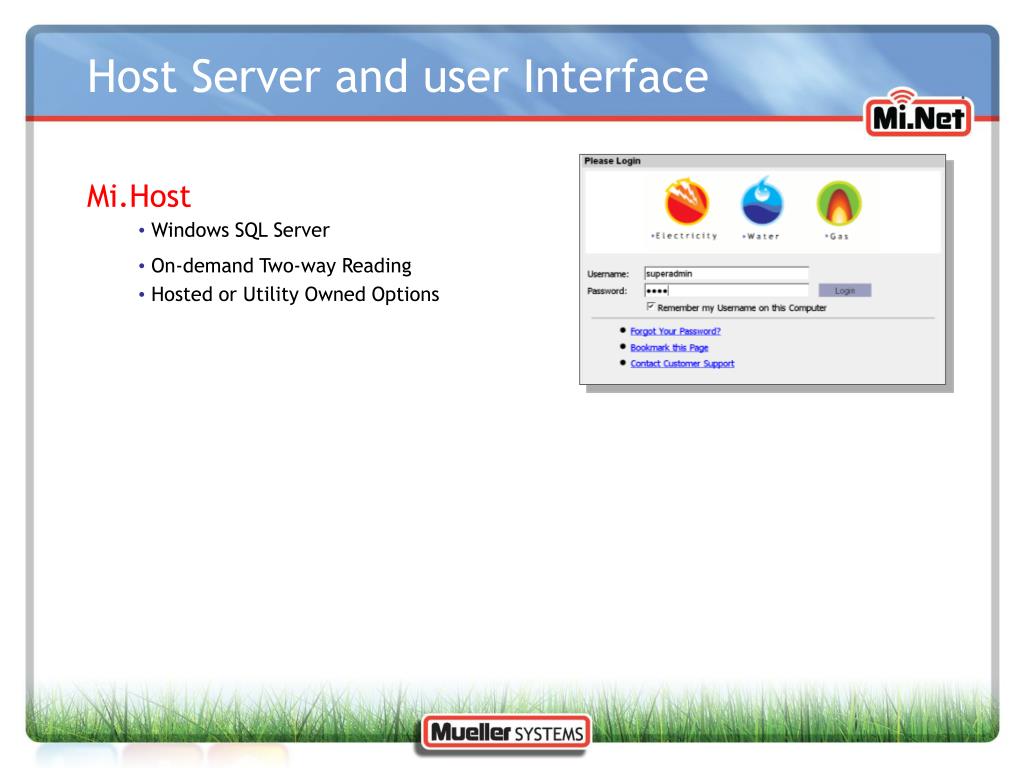Focus the Password input field
The image size is (1024, 768).
[726, 291]
